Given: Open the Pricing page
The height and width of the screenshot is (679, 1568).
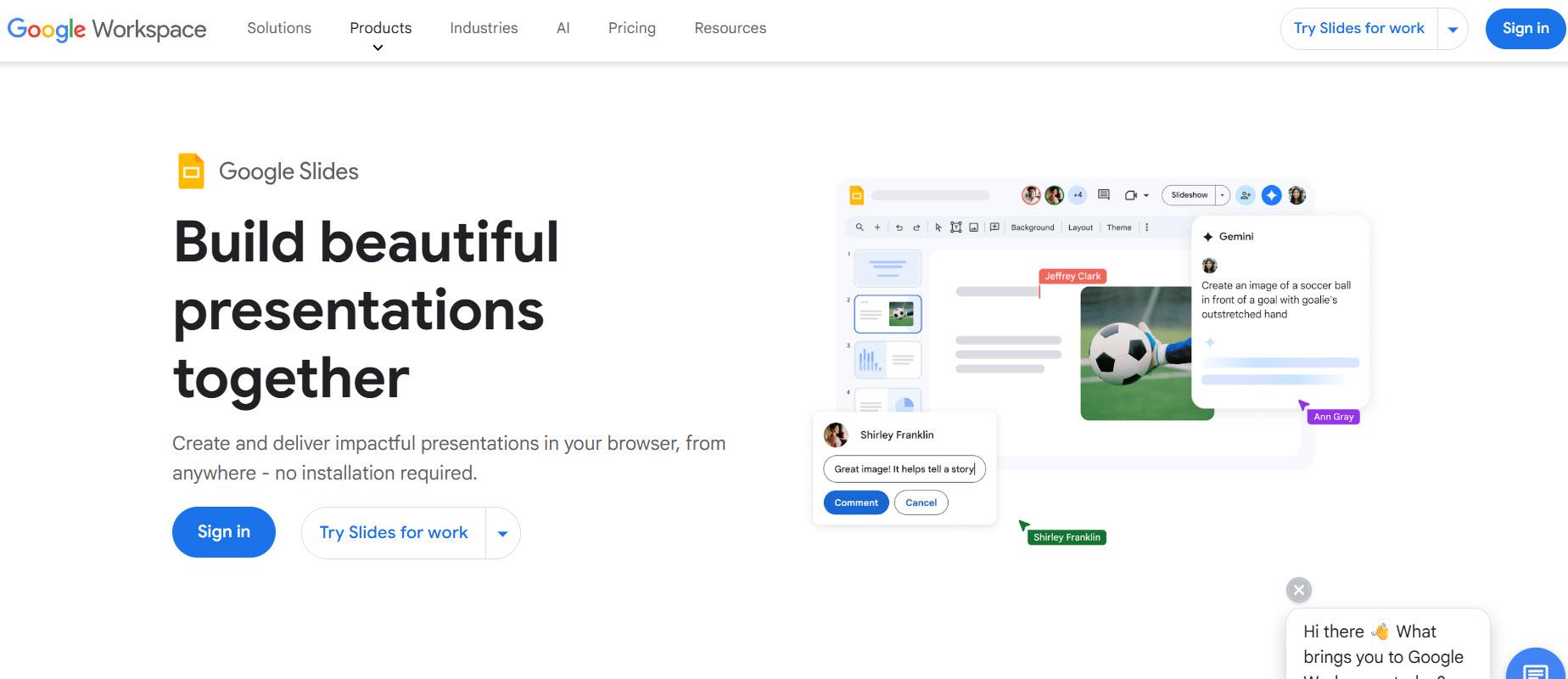Looking at the screenshot, I should 632,28.
